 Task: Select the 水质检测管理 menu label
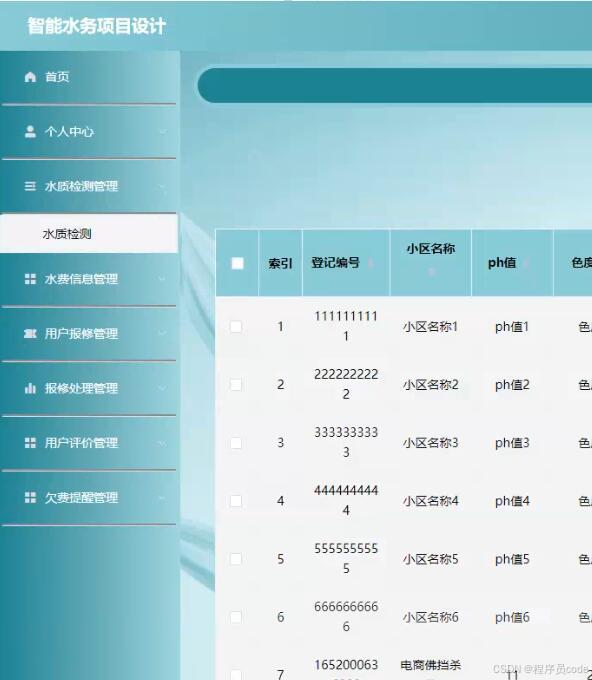(81, 186)
